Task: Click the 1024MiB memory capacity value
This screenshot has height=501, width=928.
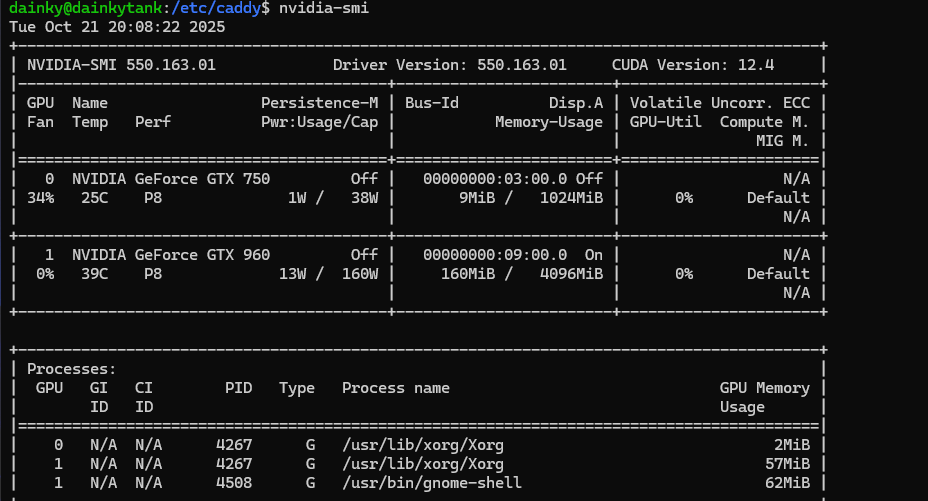Action: click(571, 198)
